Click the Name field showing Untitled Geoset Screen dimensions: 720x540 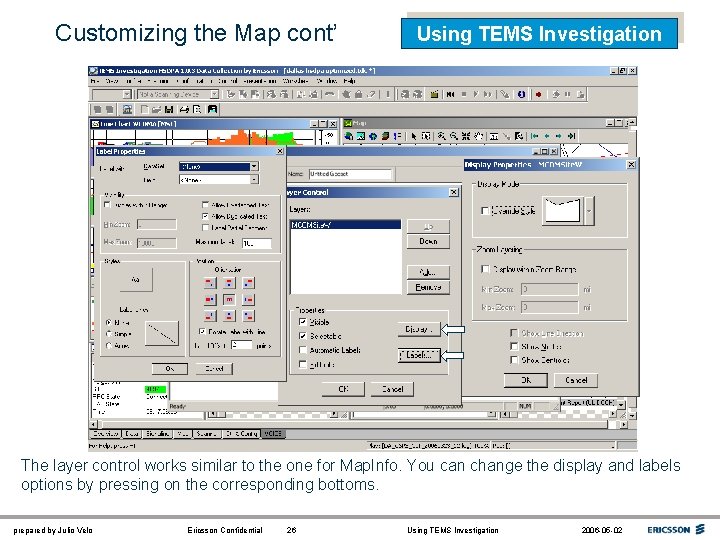pos(350,174)
